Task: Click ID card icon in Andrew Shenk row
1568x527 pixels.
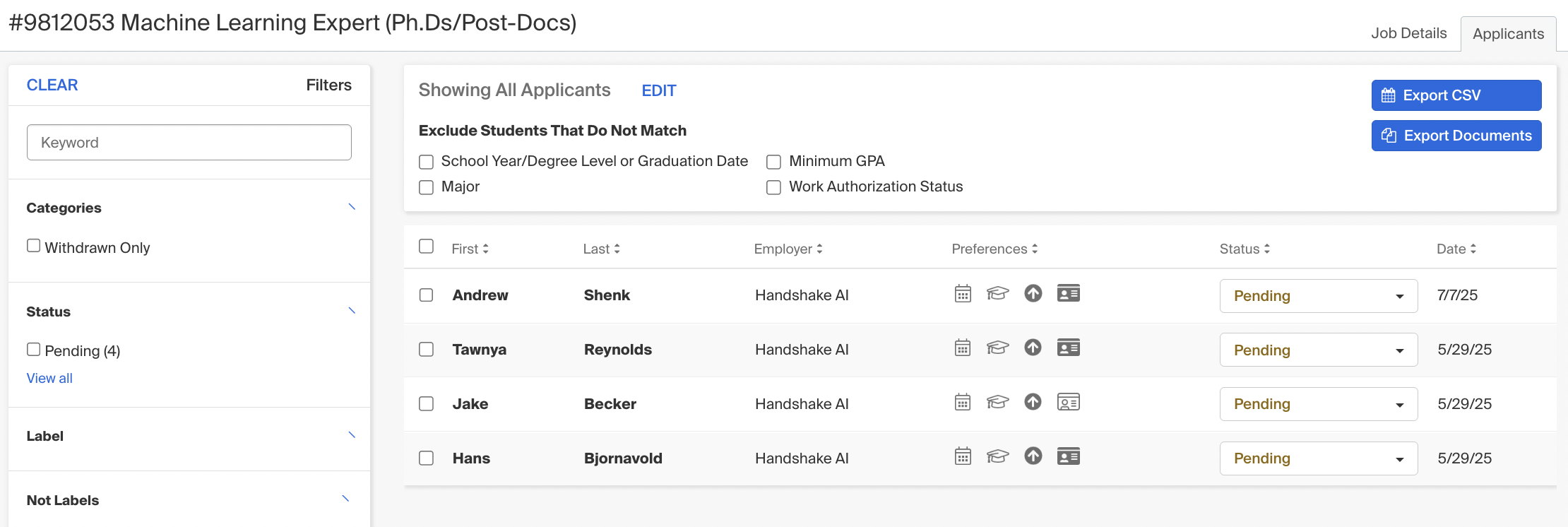Action: 1069,293
